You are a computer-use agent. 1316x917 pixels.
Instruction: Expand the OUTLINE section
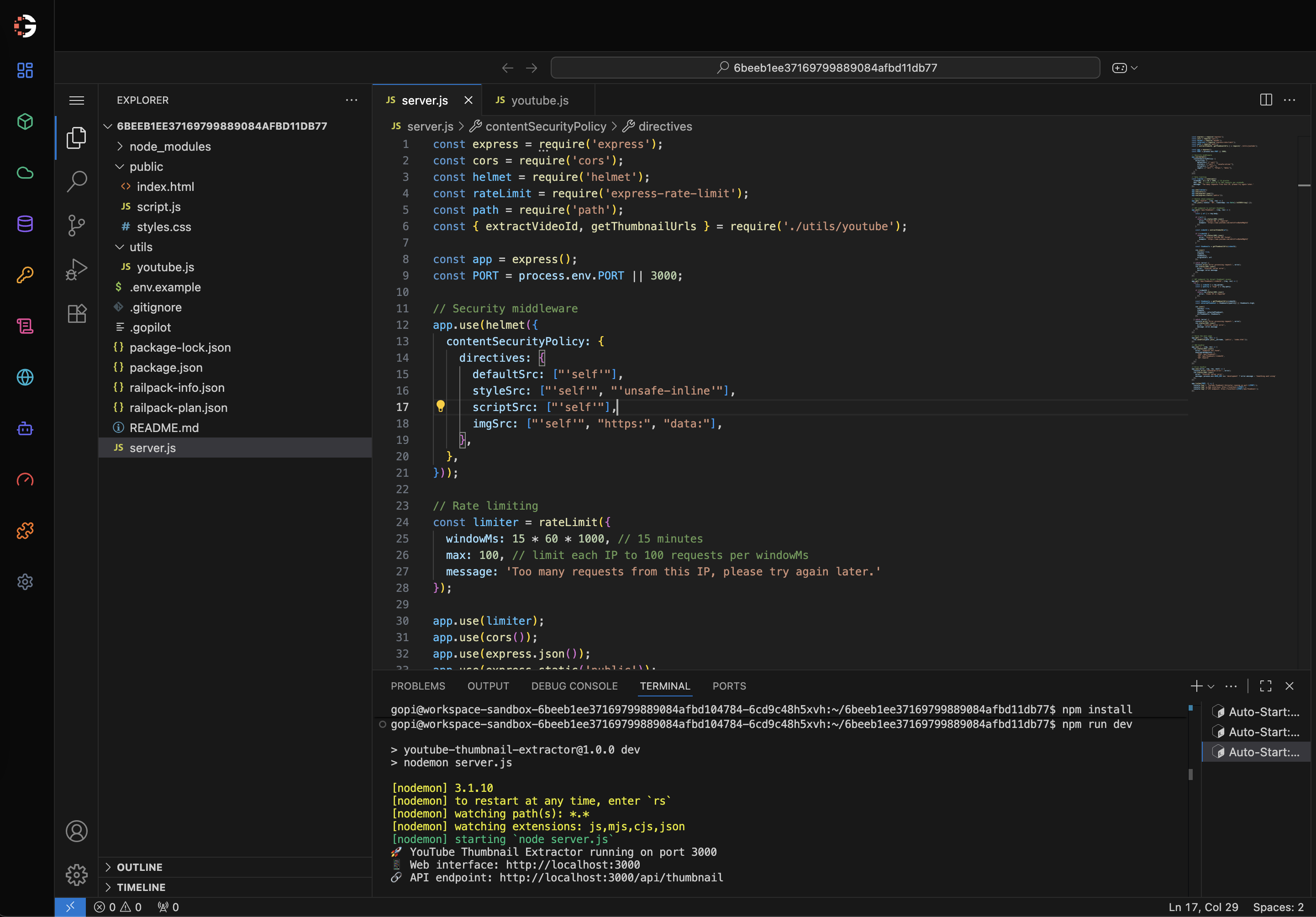point(235,867)
